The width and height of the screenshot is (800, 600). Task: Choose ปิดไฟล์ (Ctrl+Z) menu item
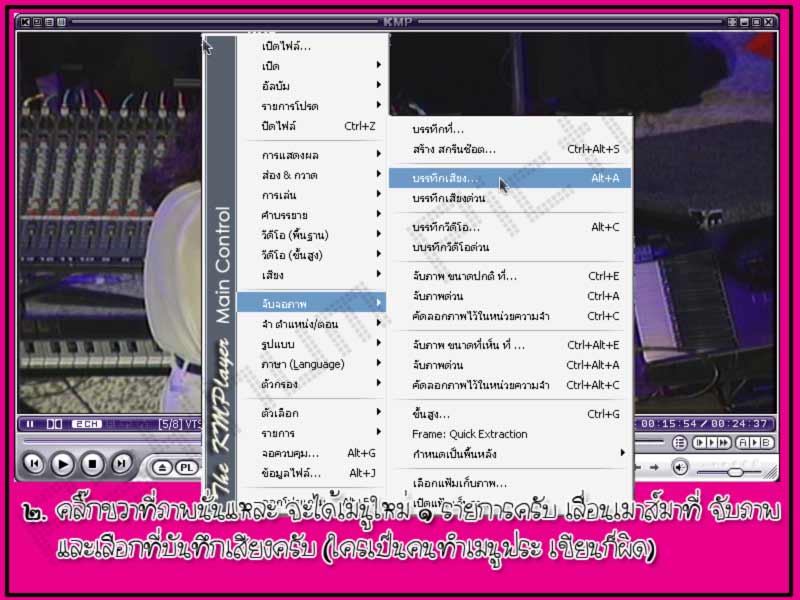(311, 126)
